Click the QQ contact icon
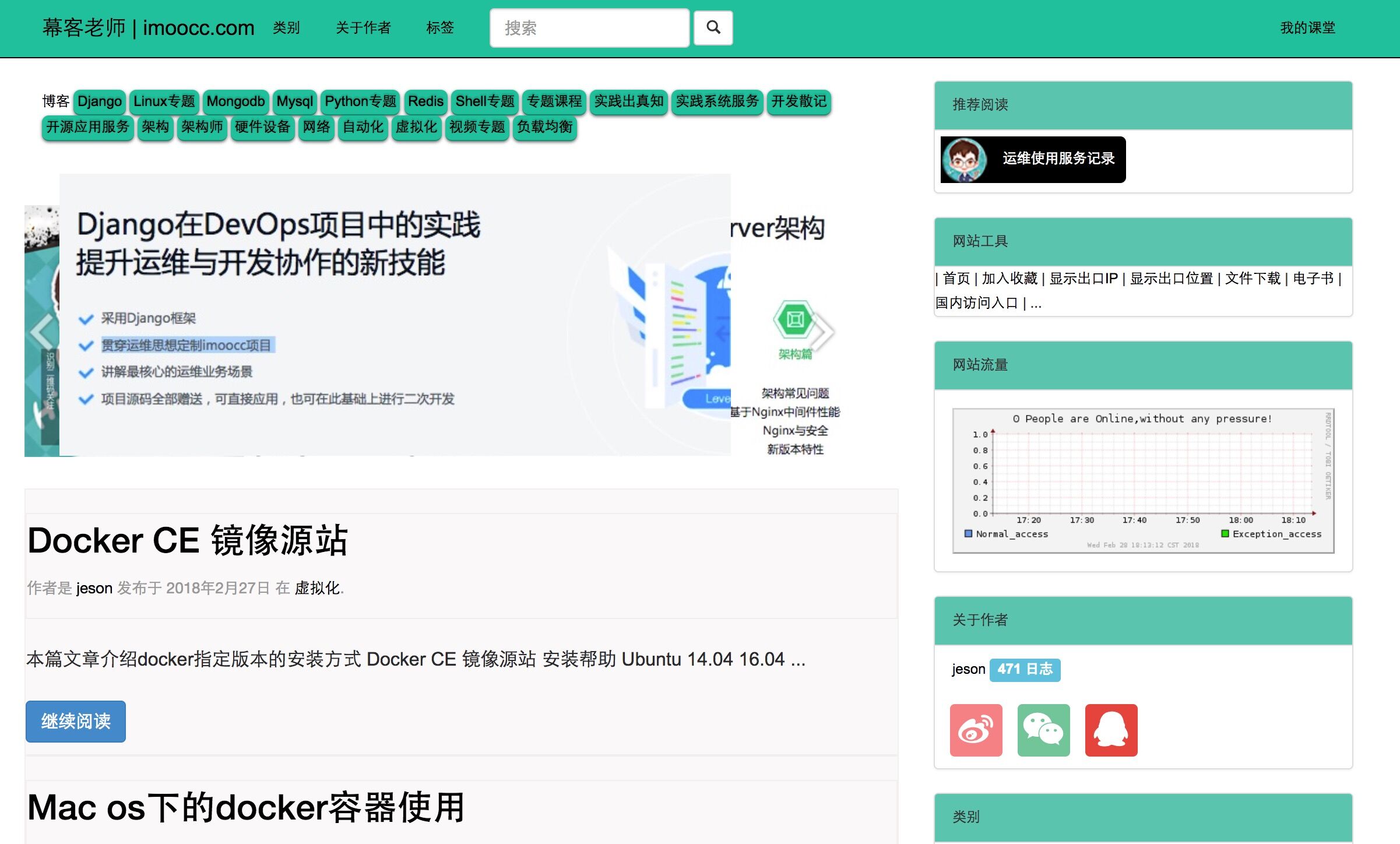This screenshot has height=844, width=1400. 1111,730
